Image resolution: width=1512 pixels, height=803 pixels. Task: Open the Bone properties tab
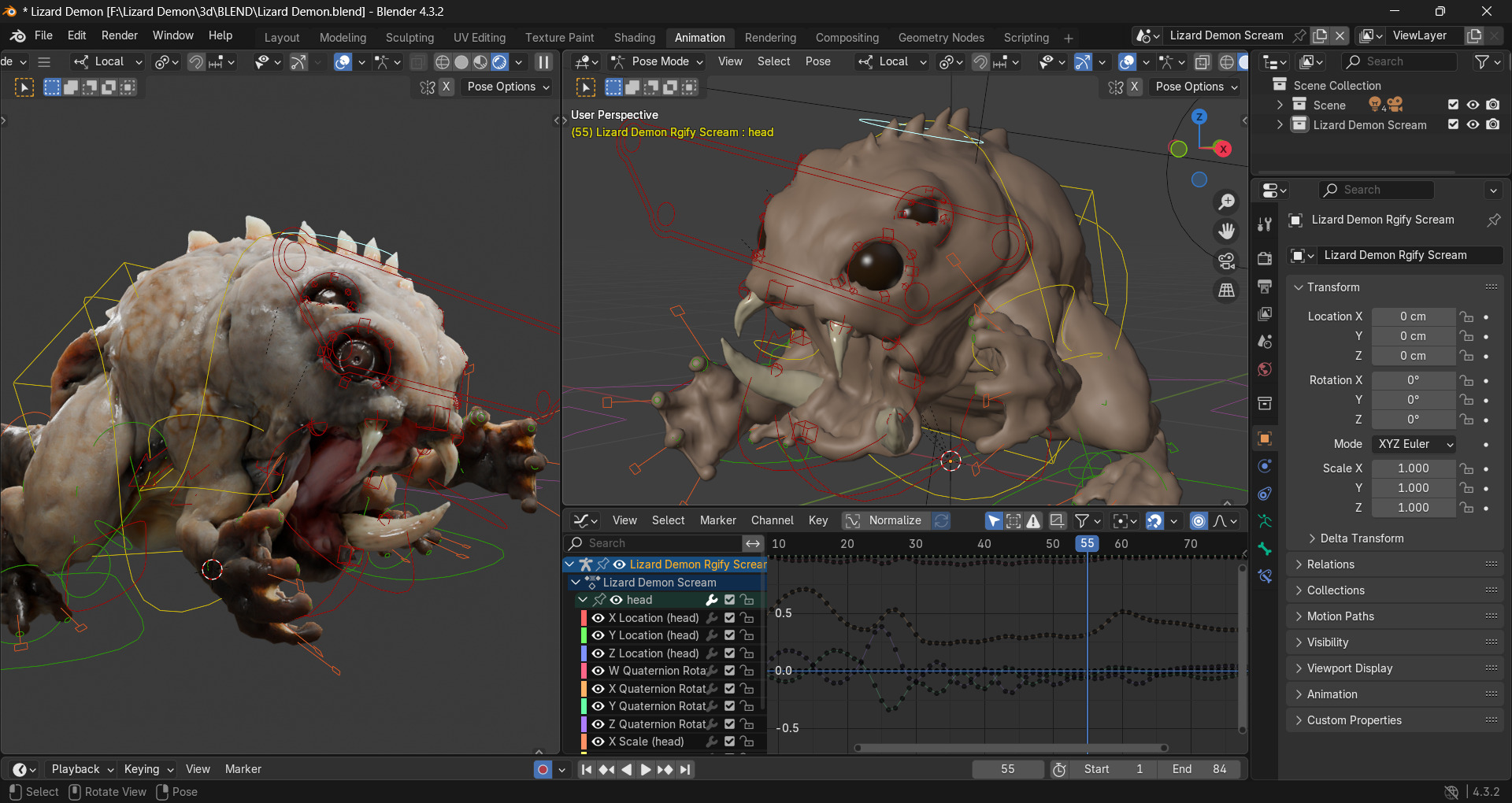tap(1265, 549)
